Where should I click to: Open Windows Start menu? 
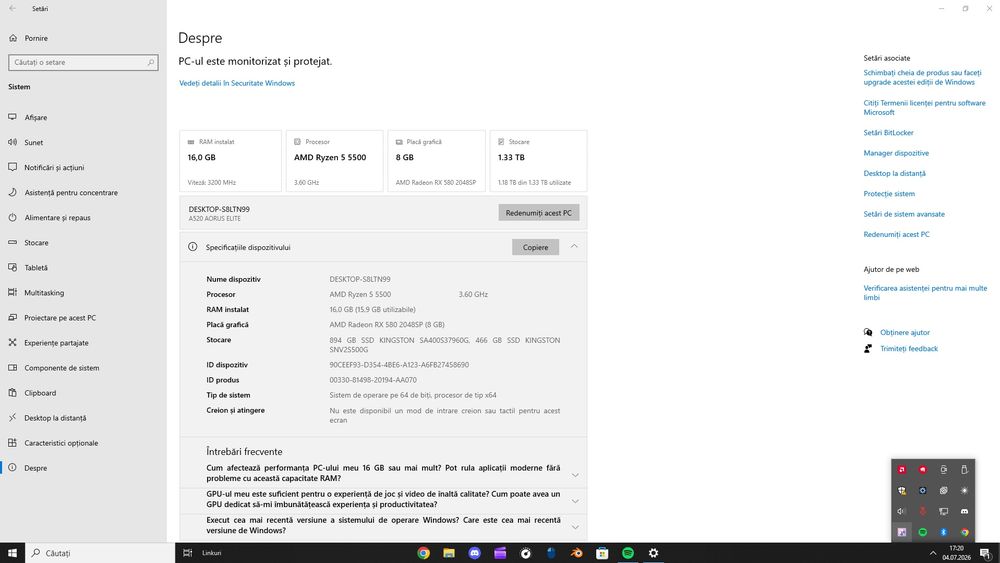[12, 553]
